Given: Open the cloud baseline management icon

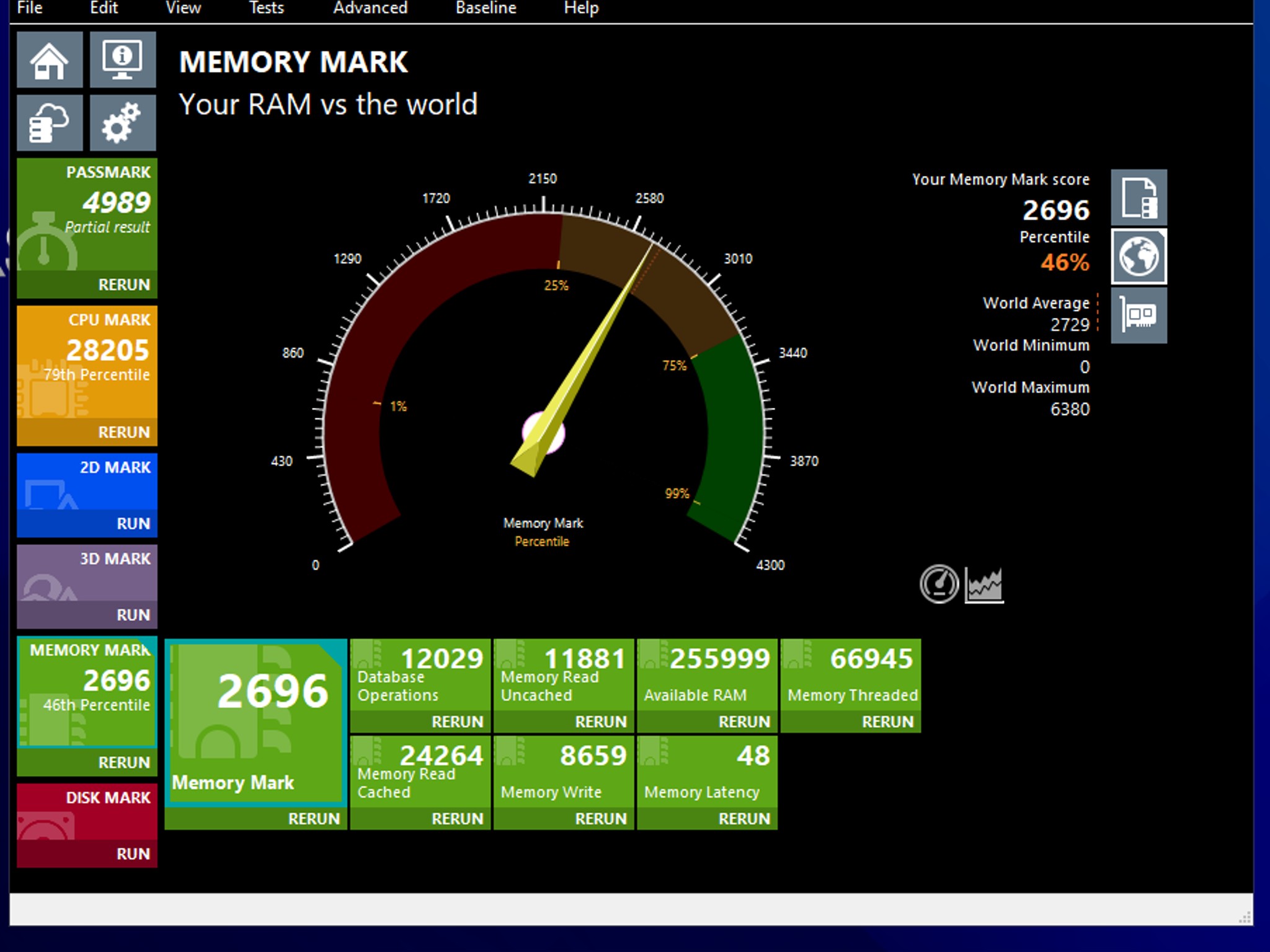Looking at the screenshot, I should 50,123.
